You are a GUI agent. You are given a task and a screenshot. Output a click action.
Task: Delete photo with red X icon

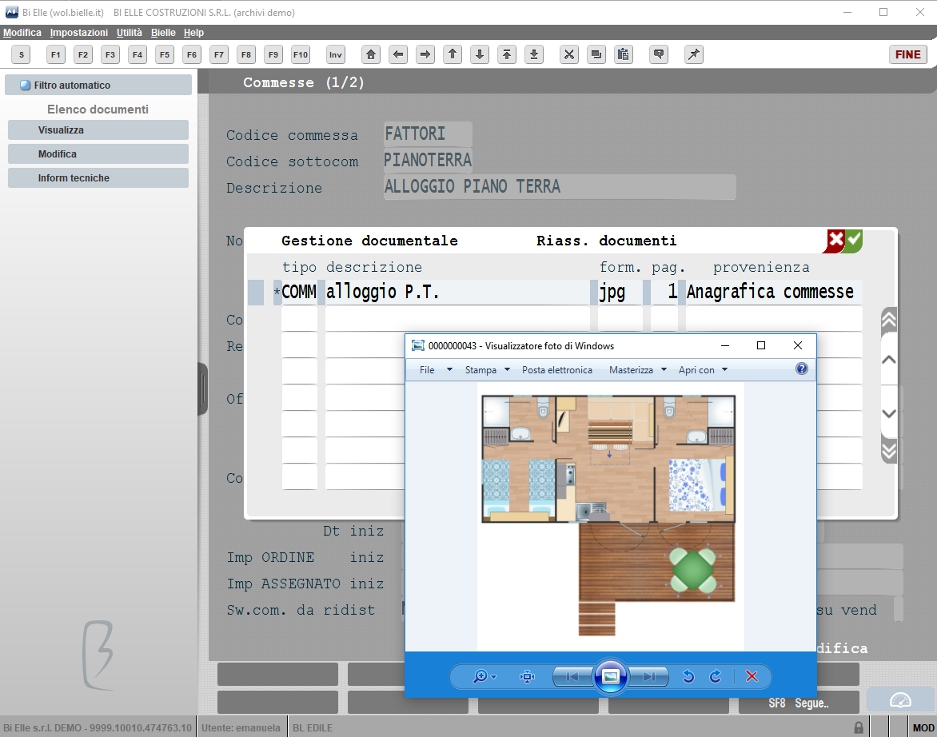[x=752, y=677]
